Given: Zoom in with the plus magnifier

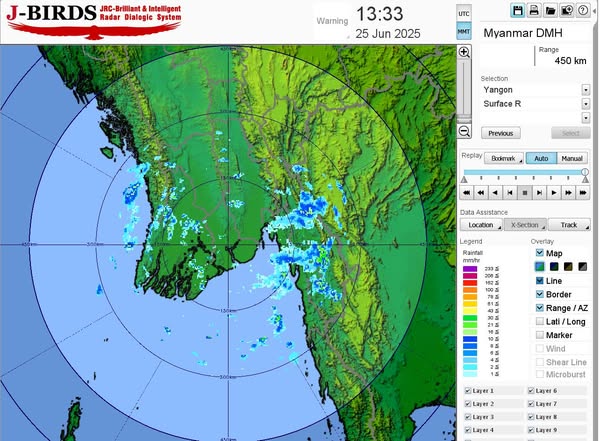Looking at the screenshot, I should click(x=464, y=52).
